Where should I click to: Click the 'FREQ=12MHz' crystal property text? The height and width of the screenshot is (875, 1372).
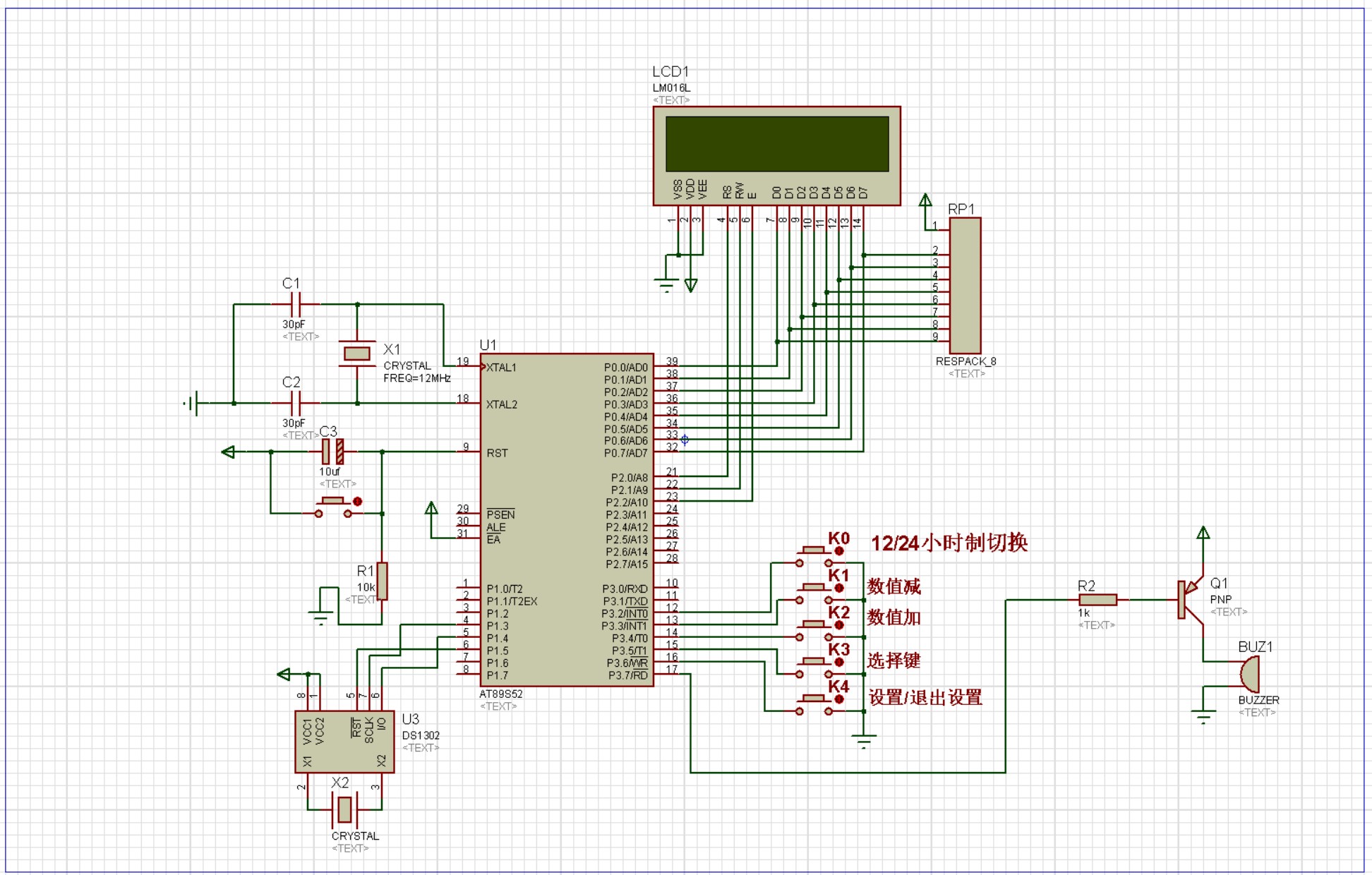[x=417, y=378]
